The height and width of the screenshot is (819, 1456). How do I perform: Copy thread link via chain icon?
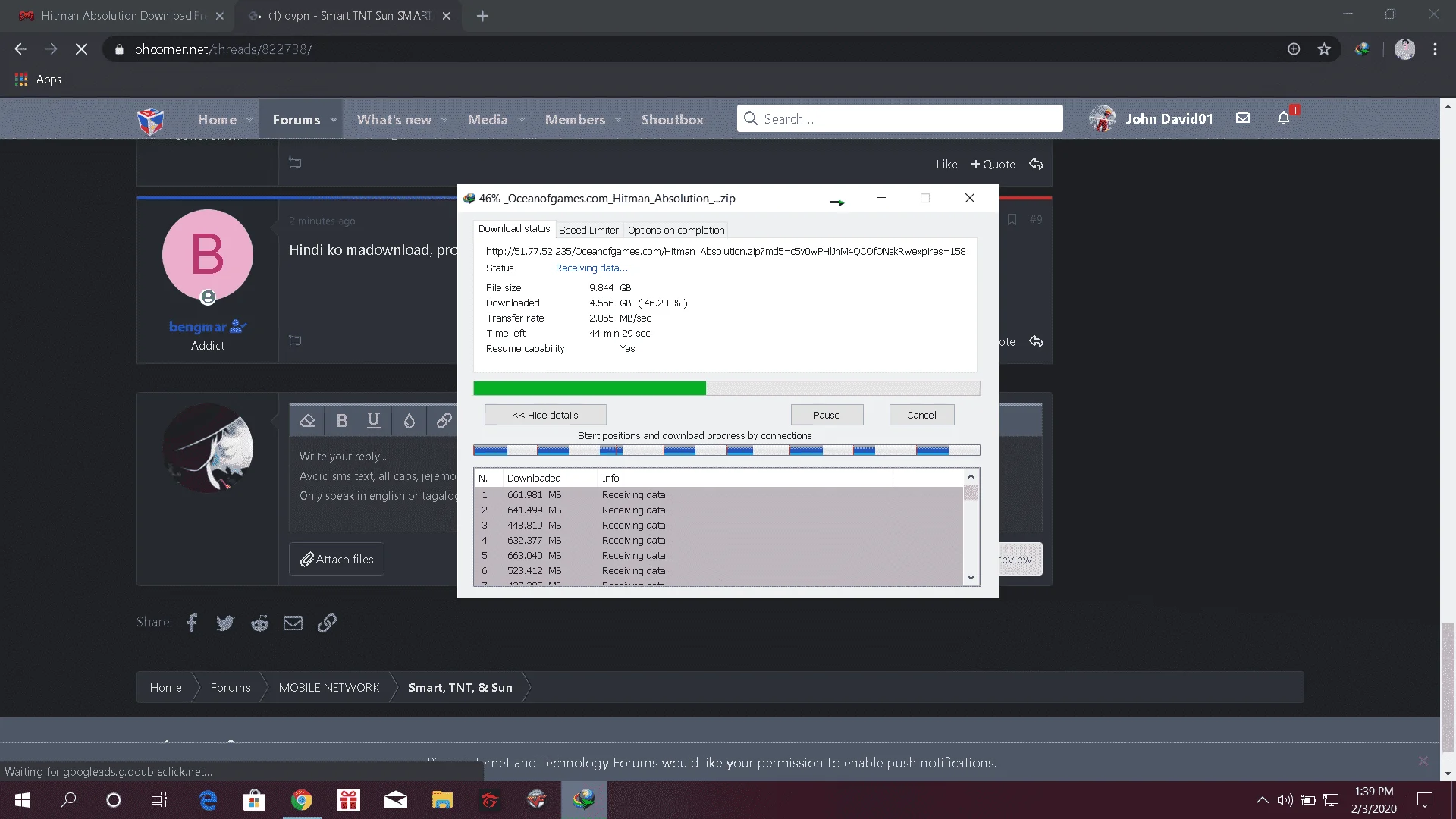coord(327,623)
